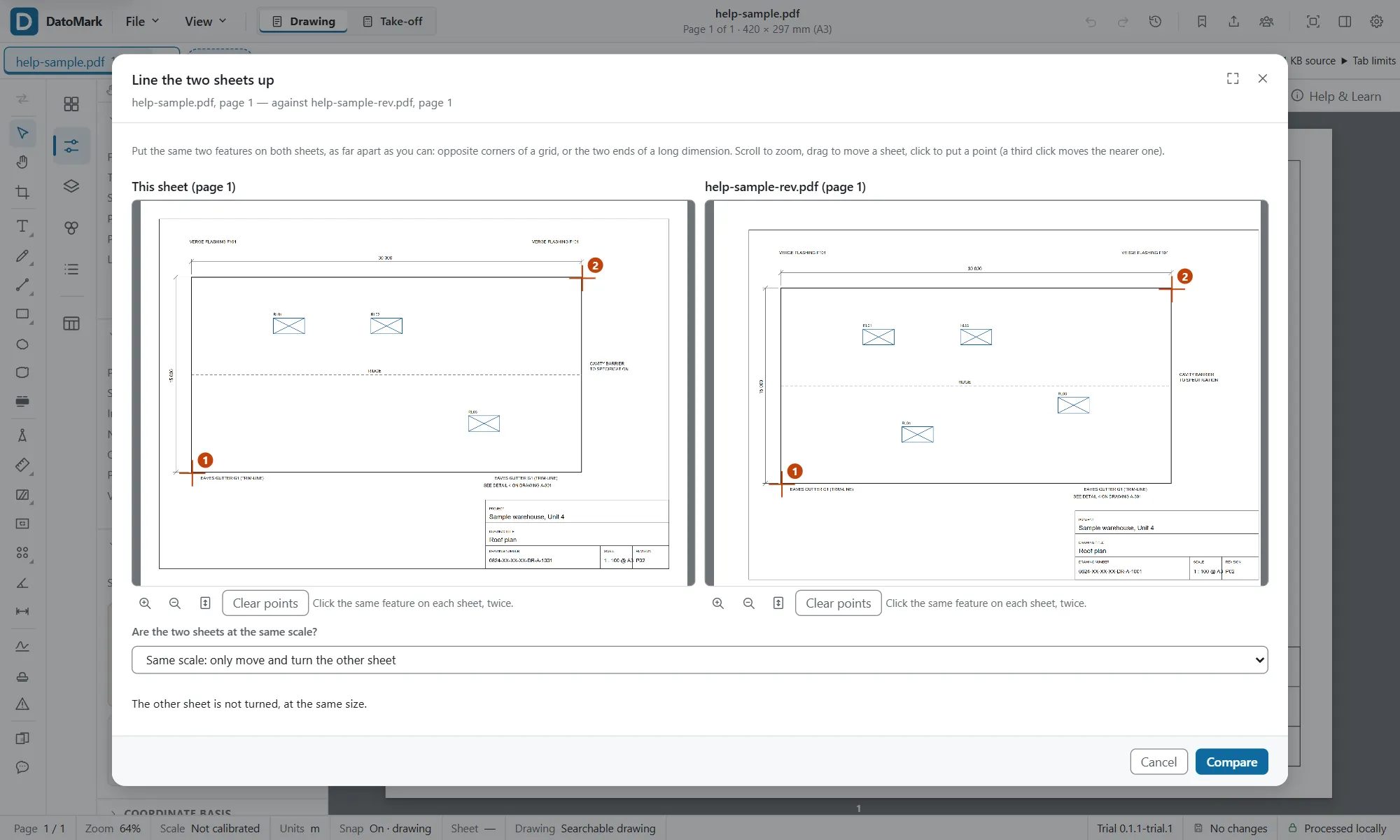
Task: Expand the dialog to full screen
Action: coord(1233,78)
